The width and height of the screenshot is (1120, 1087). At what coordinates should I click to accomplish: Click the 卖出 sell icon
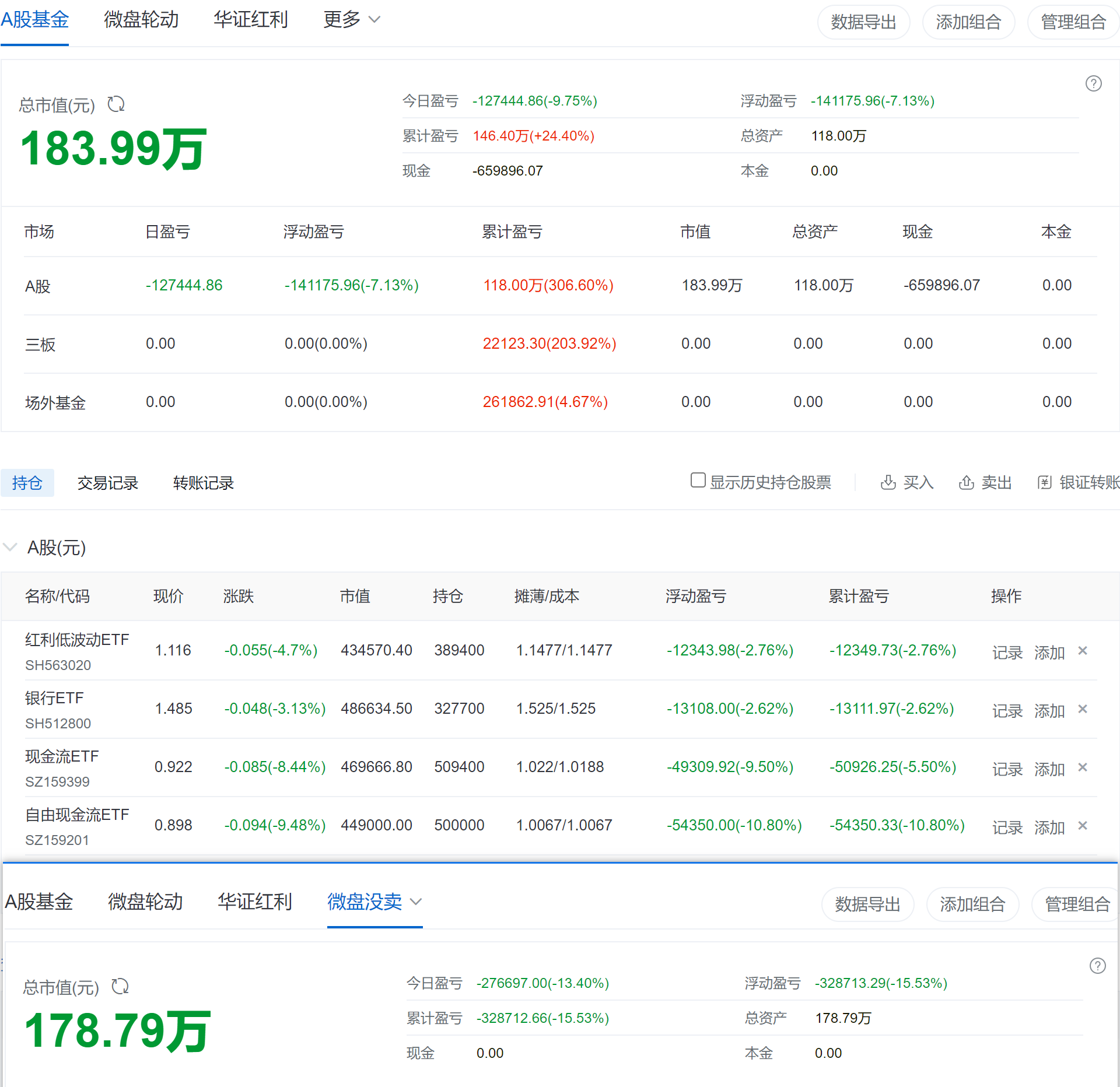point(966,482)
